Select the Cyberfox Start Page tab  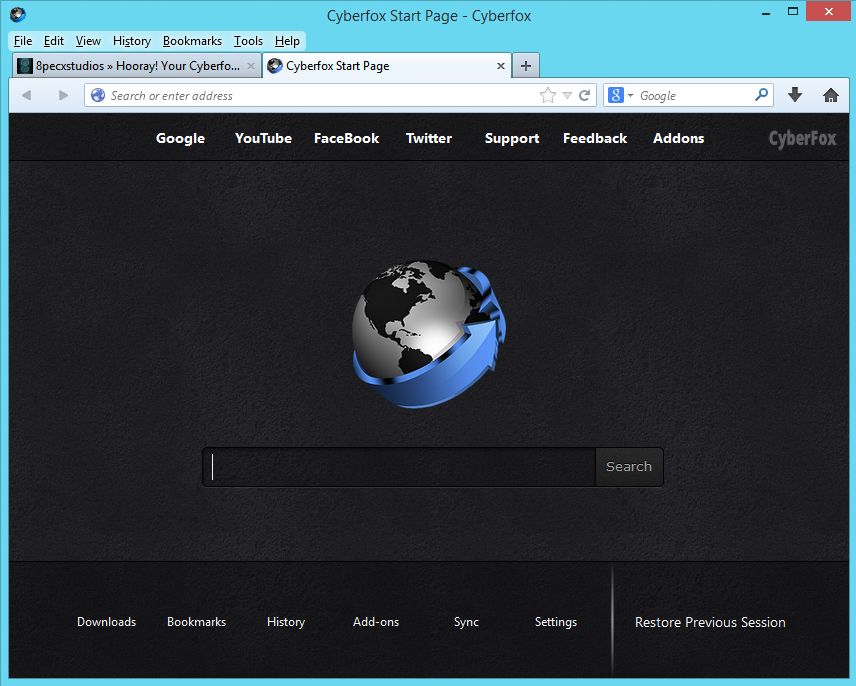click(387, 66)
